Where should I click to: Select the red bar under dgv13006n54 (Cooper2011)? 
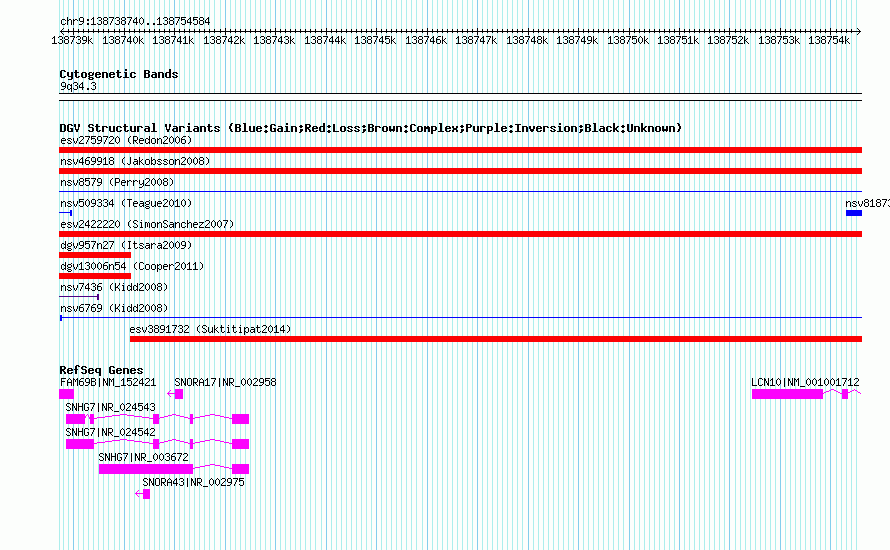95,276
